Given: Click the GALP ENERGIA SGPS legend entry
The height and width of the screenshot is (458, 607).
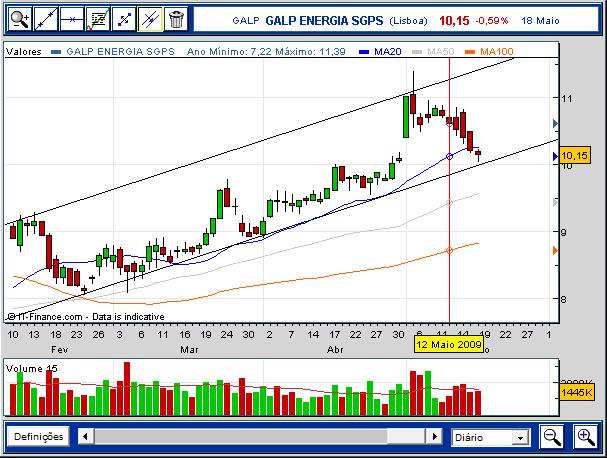Looking at the screenshot, I should 113,51.
